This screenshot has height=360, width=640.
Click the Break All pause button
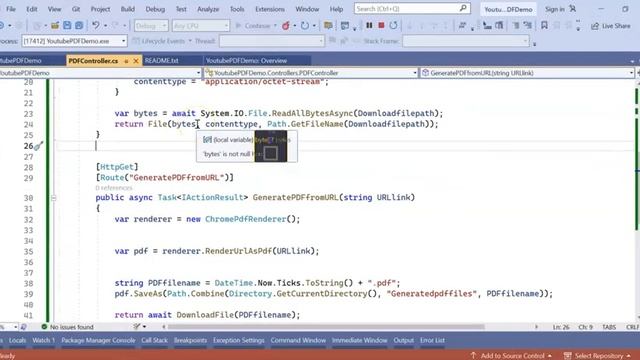pos(369,25)
